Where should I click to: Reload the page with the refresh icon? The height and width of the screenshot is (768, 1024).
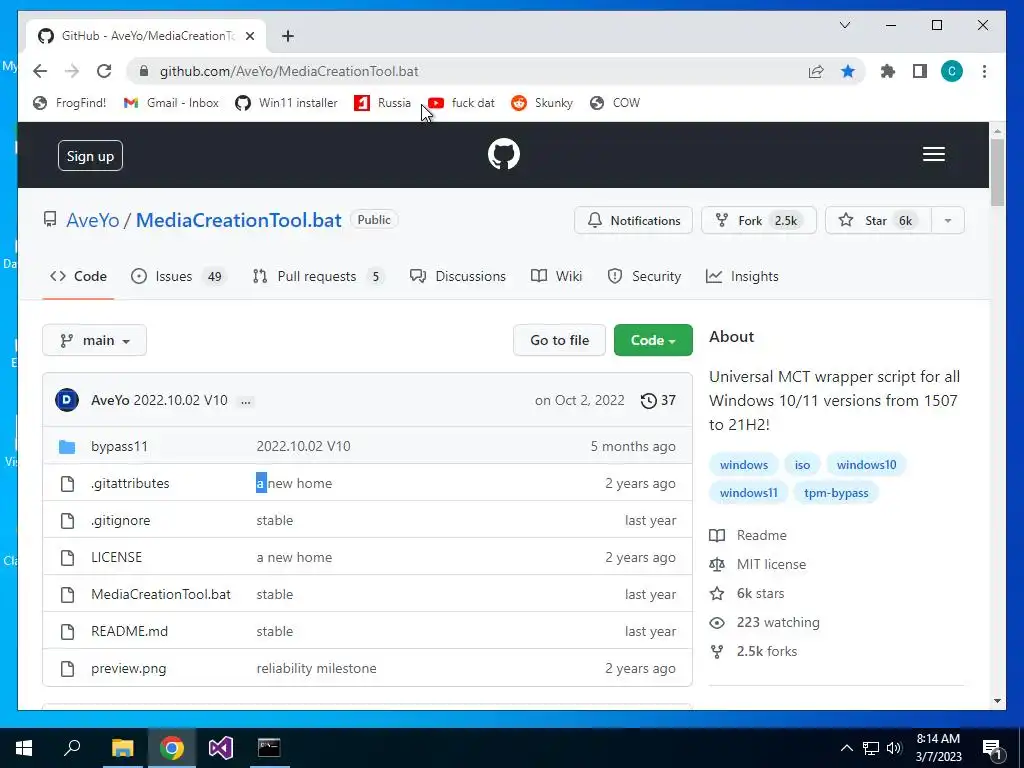(x=104, y=71)
